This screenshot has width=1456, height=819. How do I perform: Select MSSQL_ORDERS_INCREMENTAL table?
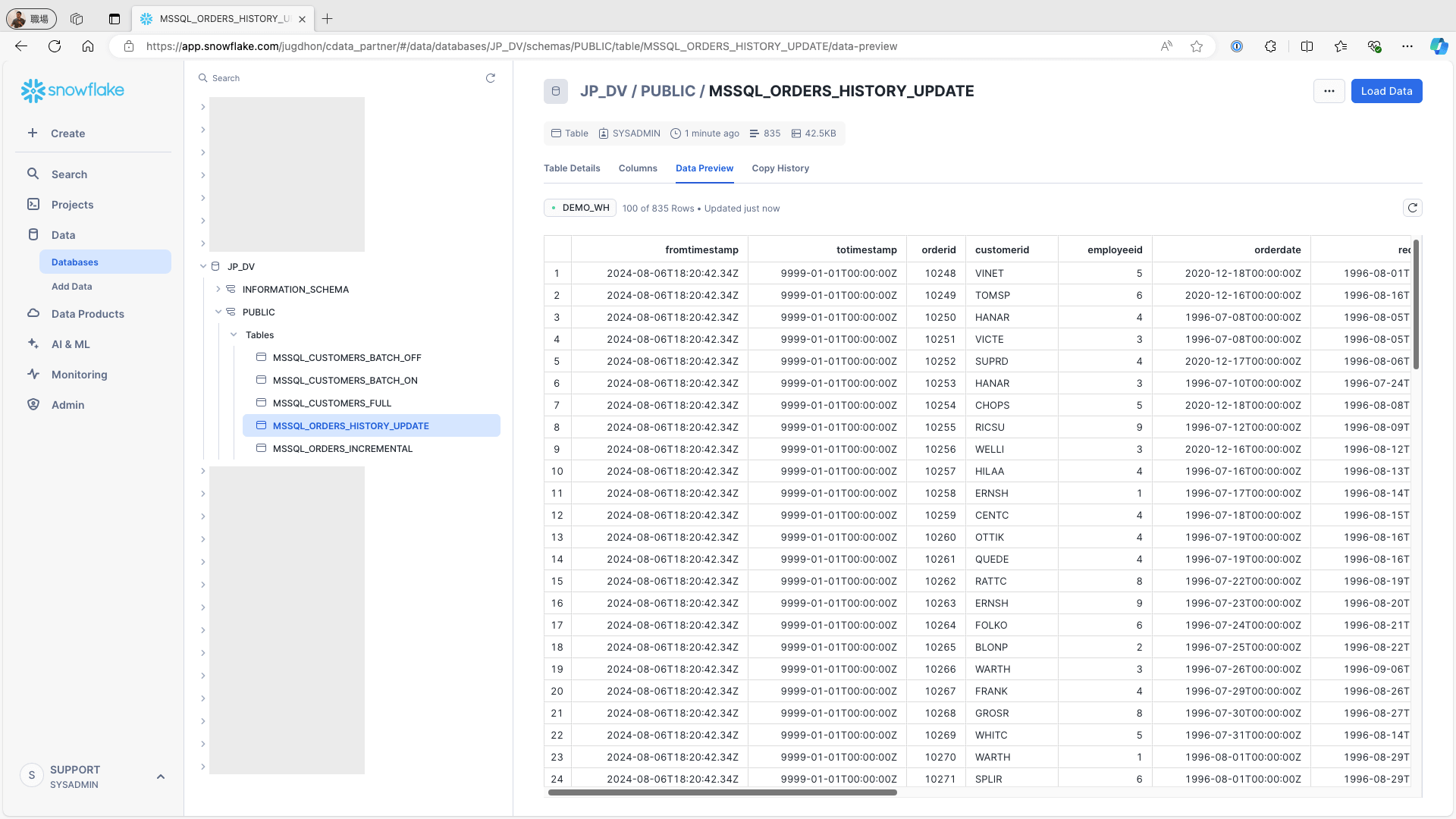pos(342,448)
